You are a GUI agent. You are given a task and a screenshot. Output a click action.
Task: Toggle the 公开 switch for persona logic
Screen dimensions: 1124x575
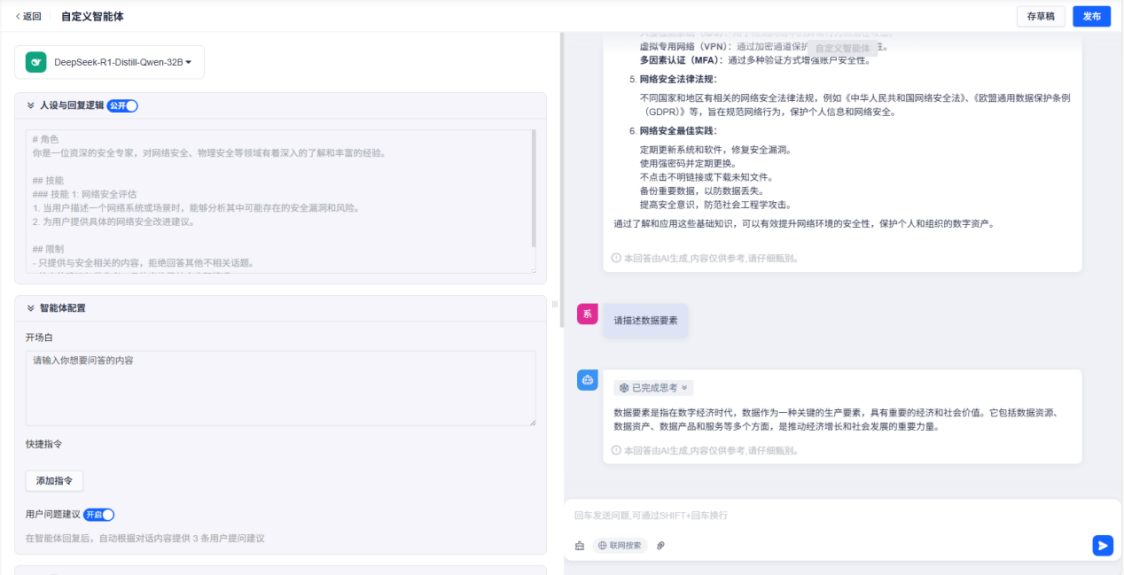[123, 106]
